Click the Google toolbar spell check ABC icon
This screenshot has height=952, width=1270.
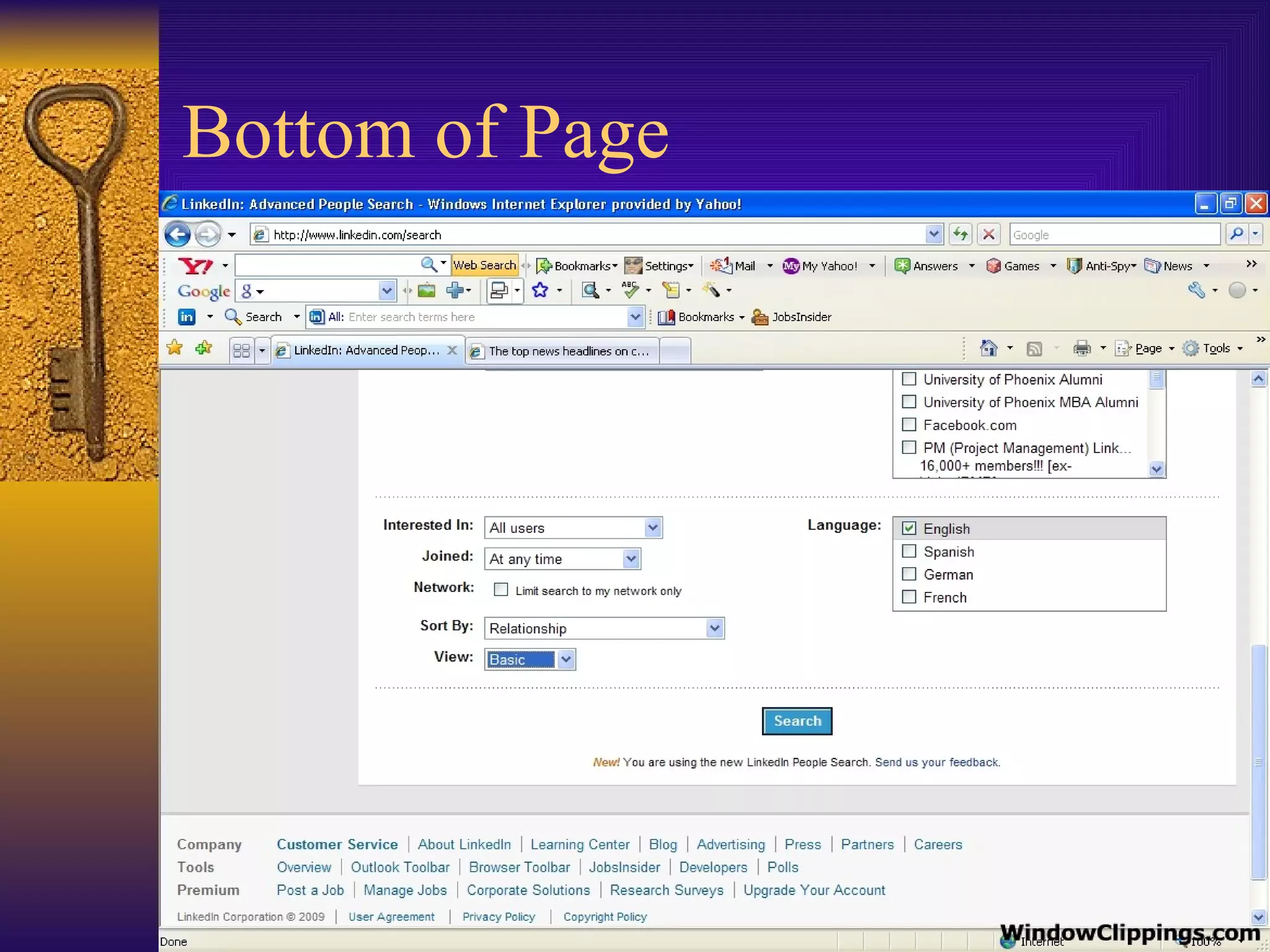tap(630, 290)
